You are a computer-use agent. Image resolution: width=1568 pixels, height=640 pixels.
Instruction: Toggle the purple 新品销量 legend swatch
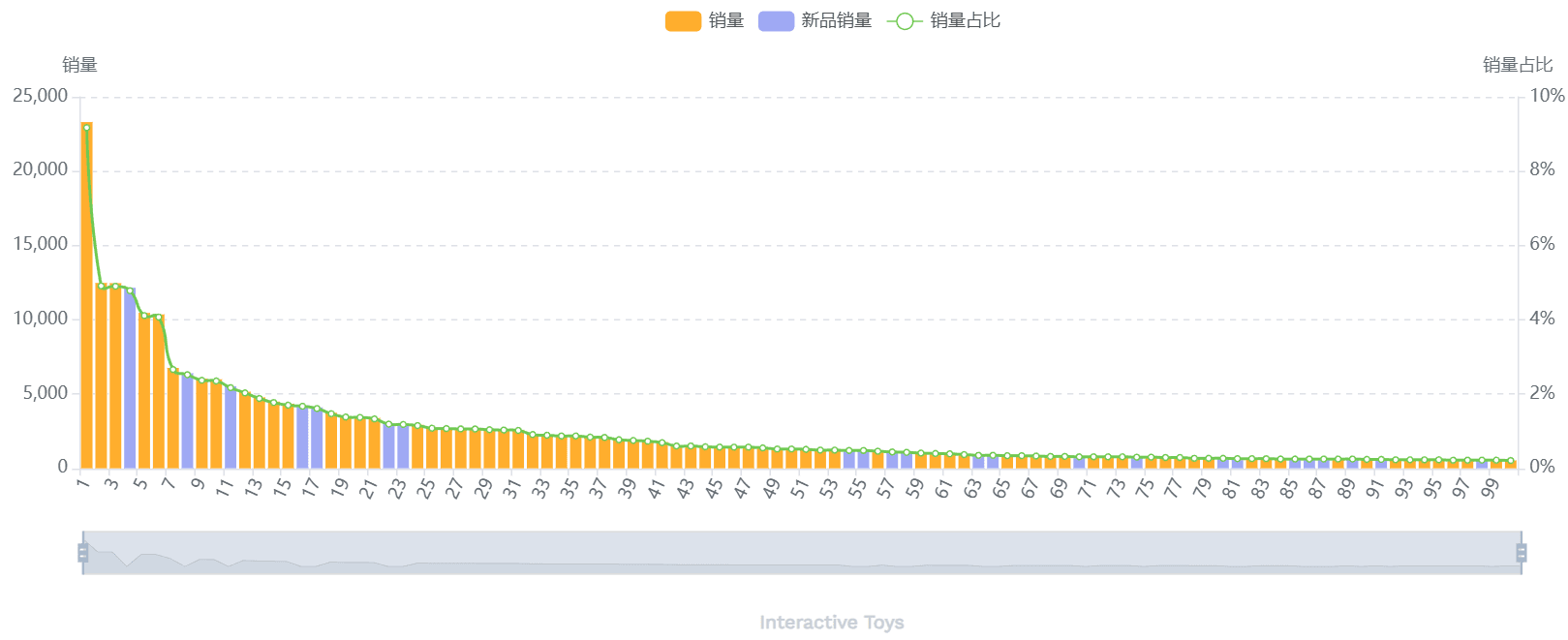(x=776, y=21)
